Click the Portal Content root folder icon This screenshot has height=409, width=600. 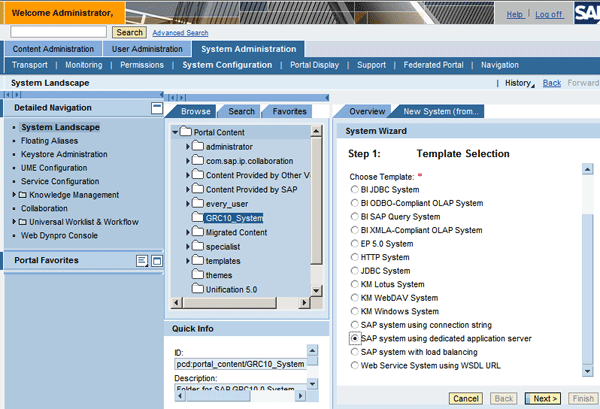(x=186, y=132)
